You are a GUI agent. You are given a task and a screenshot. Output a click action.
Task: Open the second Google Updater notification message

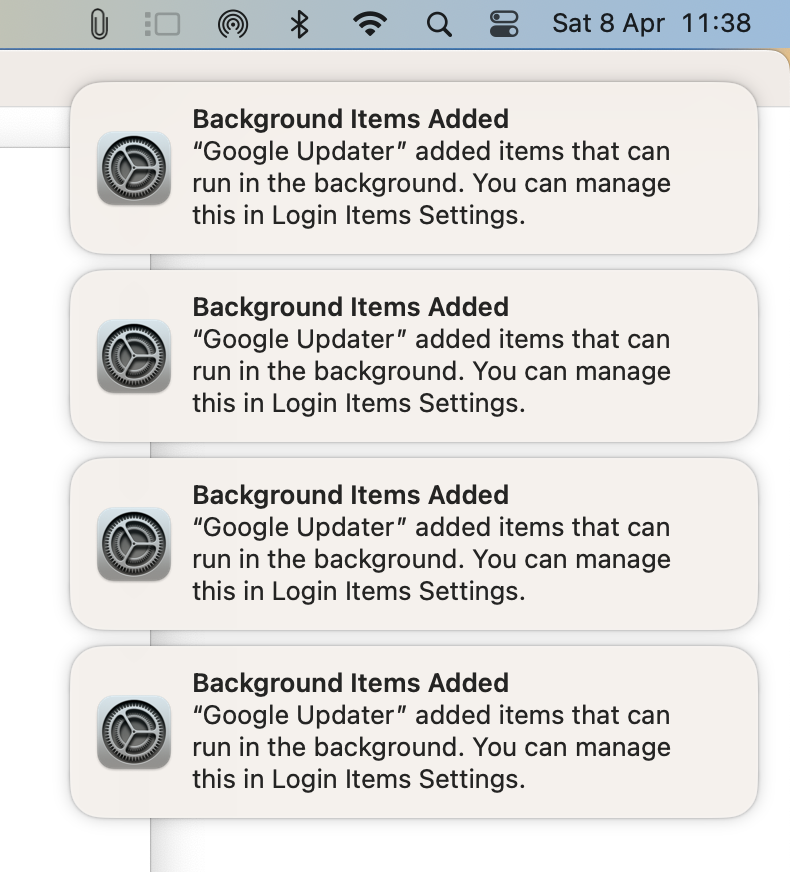point(431,372)
